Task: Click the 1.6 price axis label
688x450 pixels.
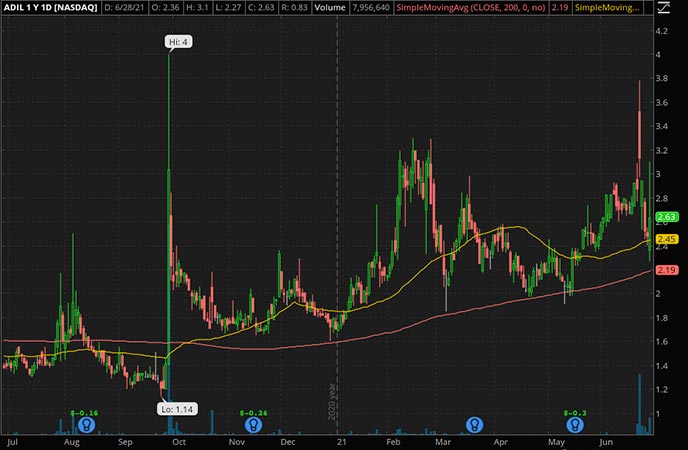Action: (662, 342)
